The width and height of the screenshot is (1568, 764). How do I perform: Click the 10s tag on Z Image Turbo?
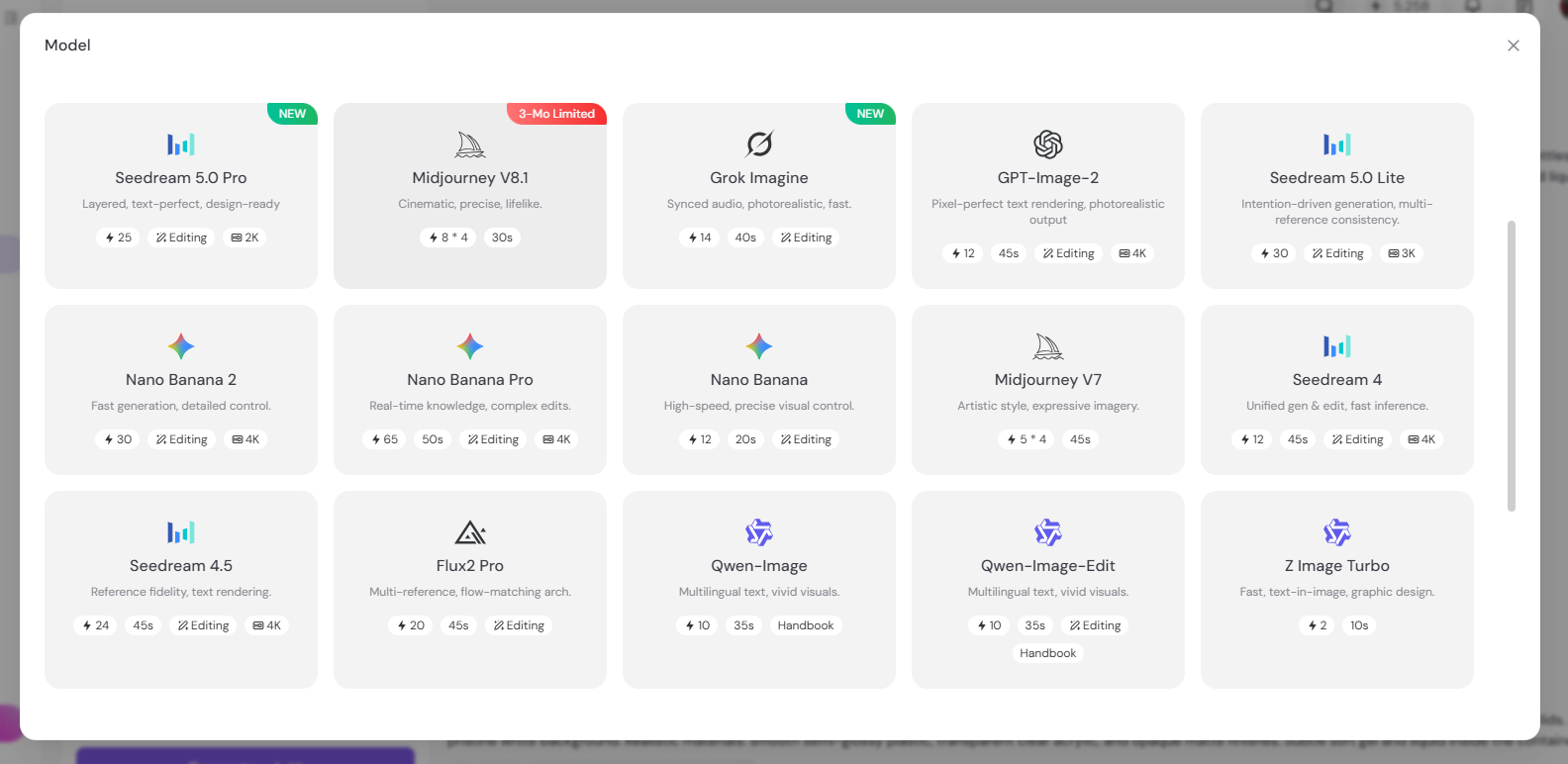[1359, 625]
